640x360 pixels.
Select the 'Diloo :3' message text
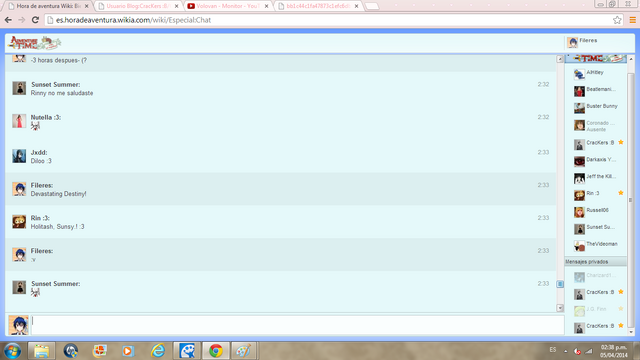click(41, 161)
